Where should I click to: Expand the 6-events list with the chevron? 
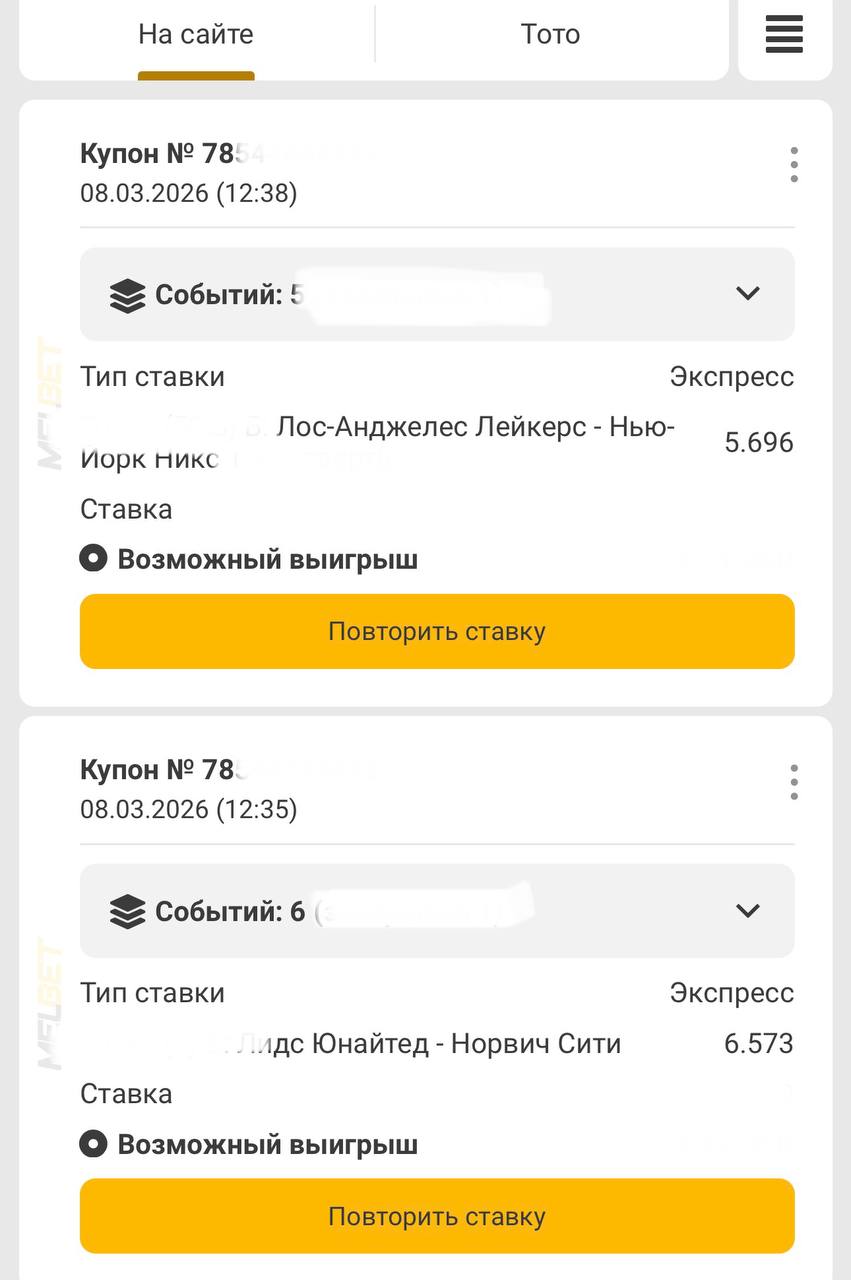point(747,910)
